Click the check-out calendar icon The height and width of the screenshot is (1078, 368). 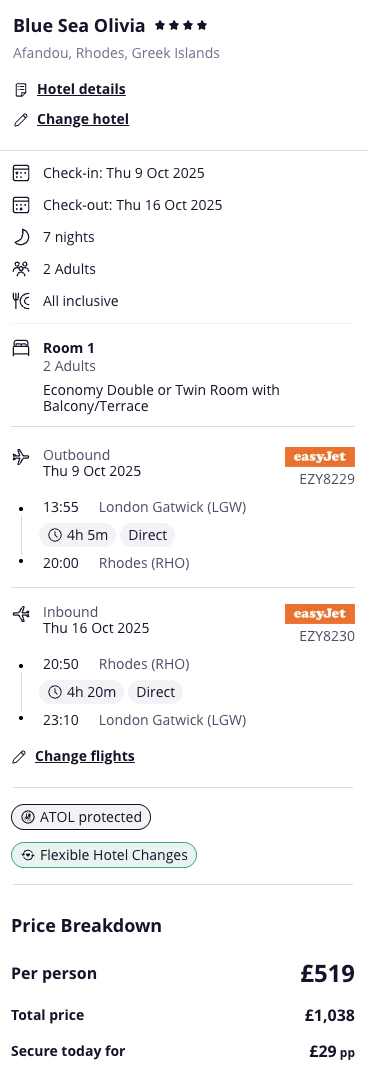point(21,205)
